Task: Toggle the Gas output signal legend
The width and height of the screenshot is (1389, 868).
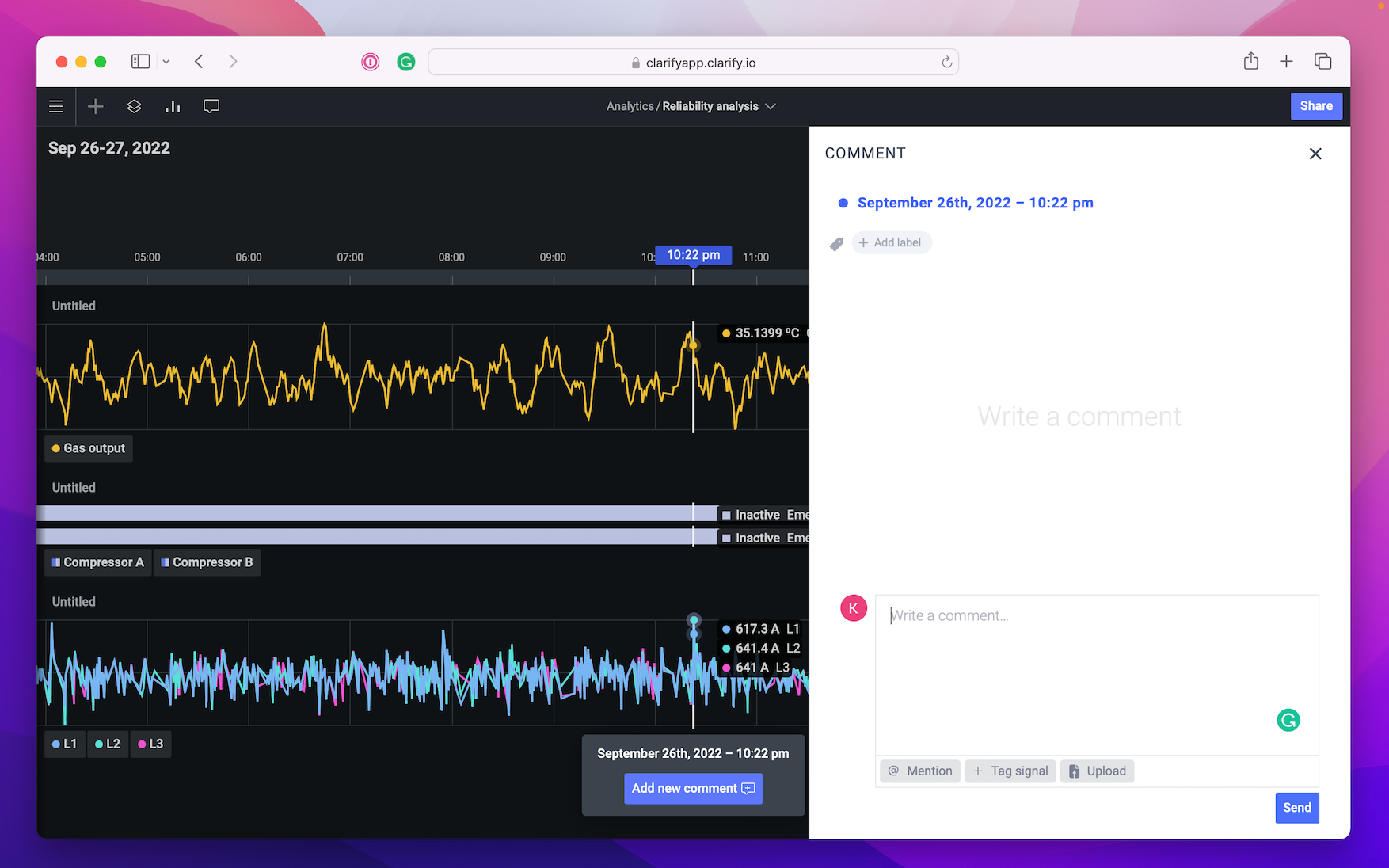Action: click(89, 448)
